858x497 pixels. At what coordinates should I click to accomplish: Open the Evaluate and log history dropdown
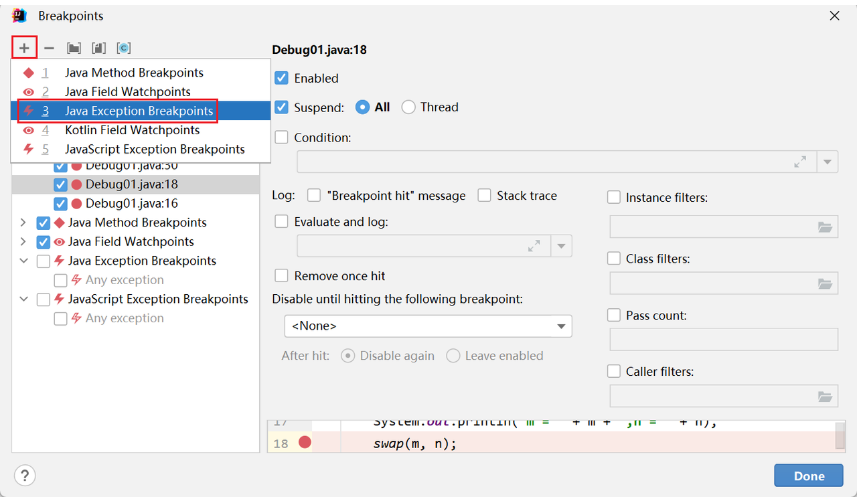(x=561, y=246)
